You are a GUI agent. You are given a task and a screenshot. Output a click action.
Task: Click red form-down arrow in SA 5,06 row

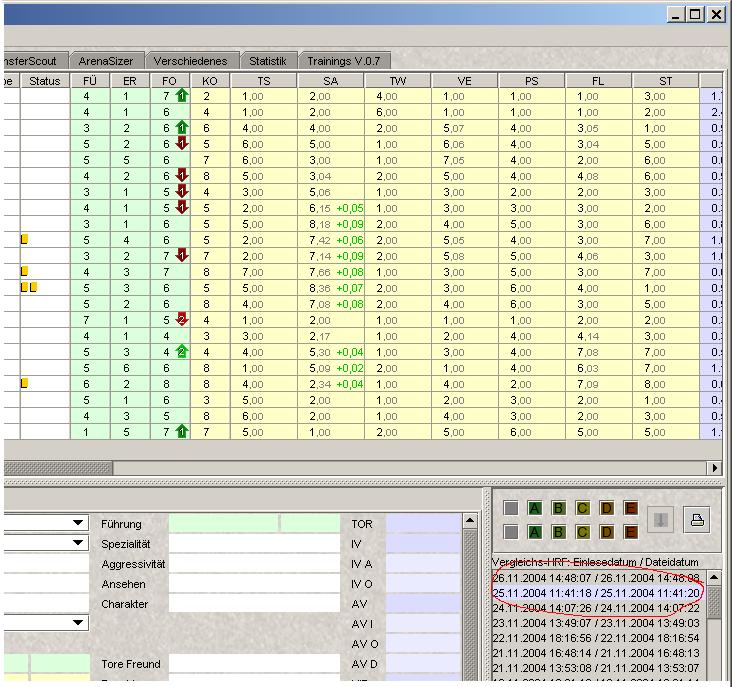182,192
